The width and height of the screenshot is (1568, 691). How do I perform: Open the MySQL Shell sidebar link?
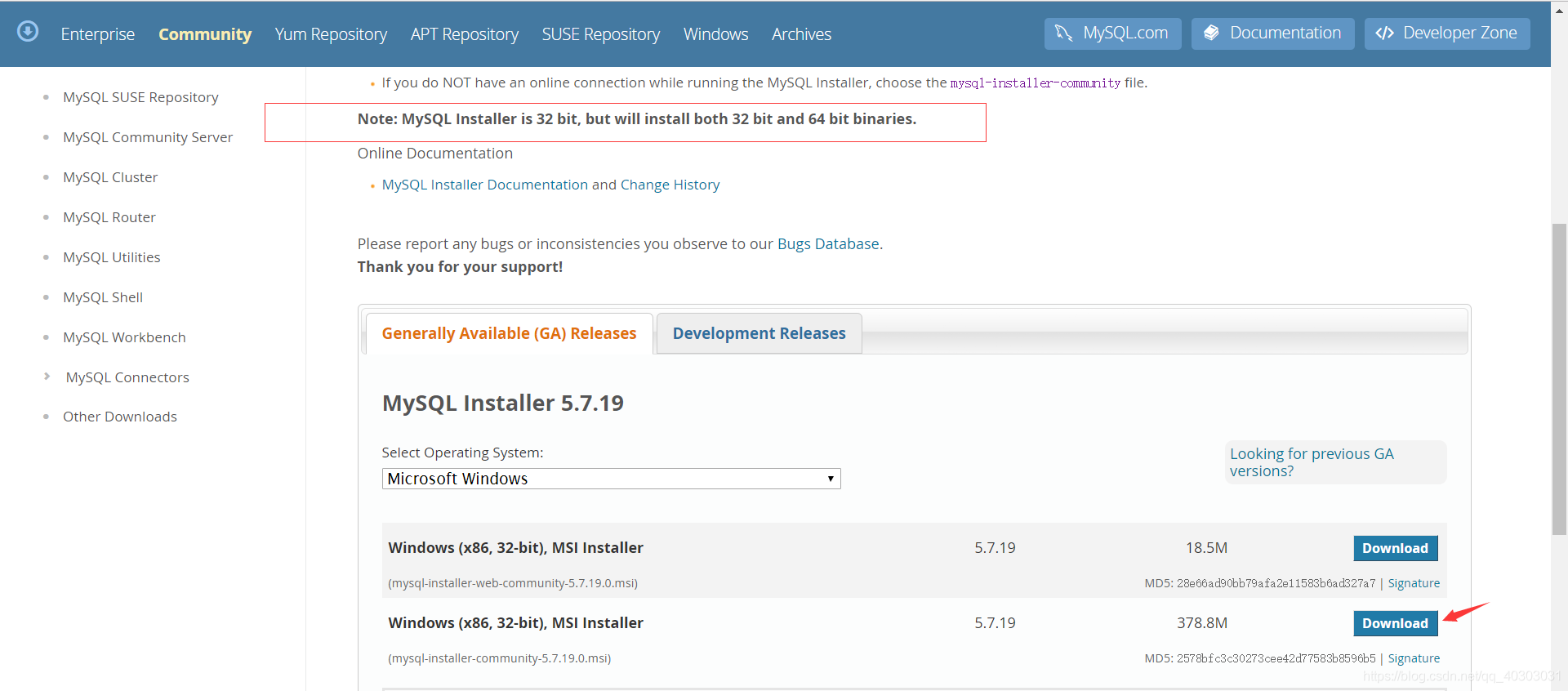coord(103,297)
